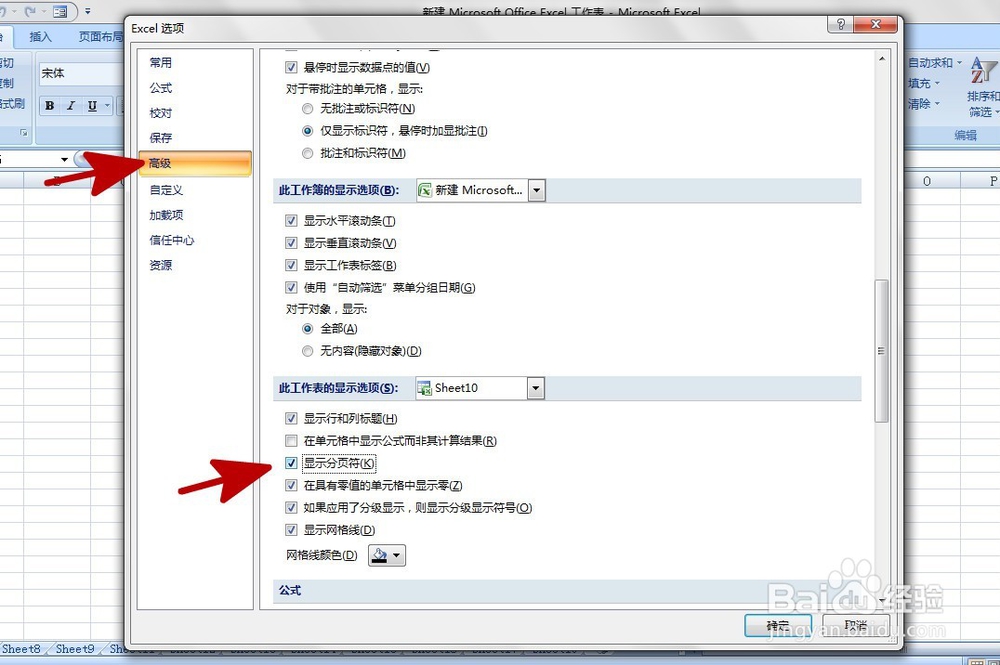This screenshot has height=665, width=1000.
Task: Toggle 显示网格线 checkbox
Action: [291, 530]
